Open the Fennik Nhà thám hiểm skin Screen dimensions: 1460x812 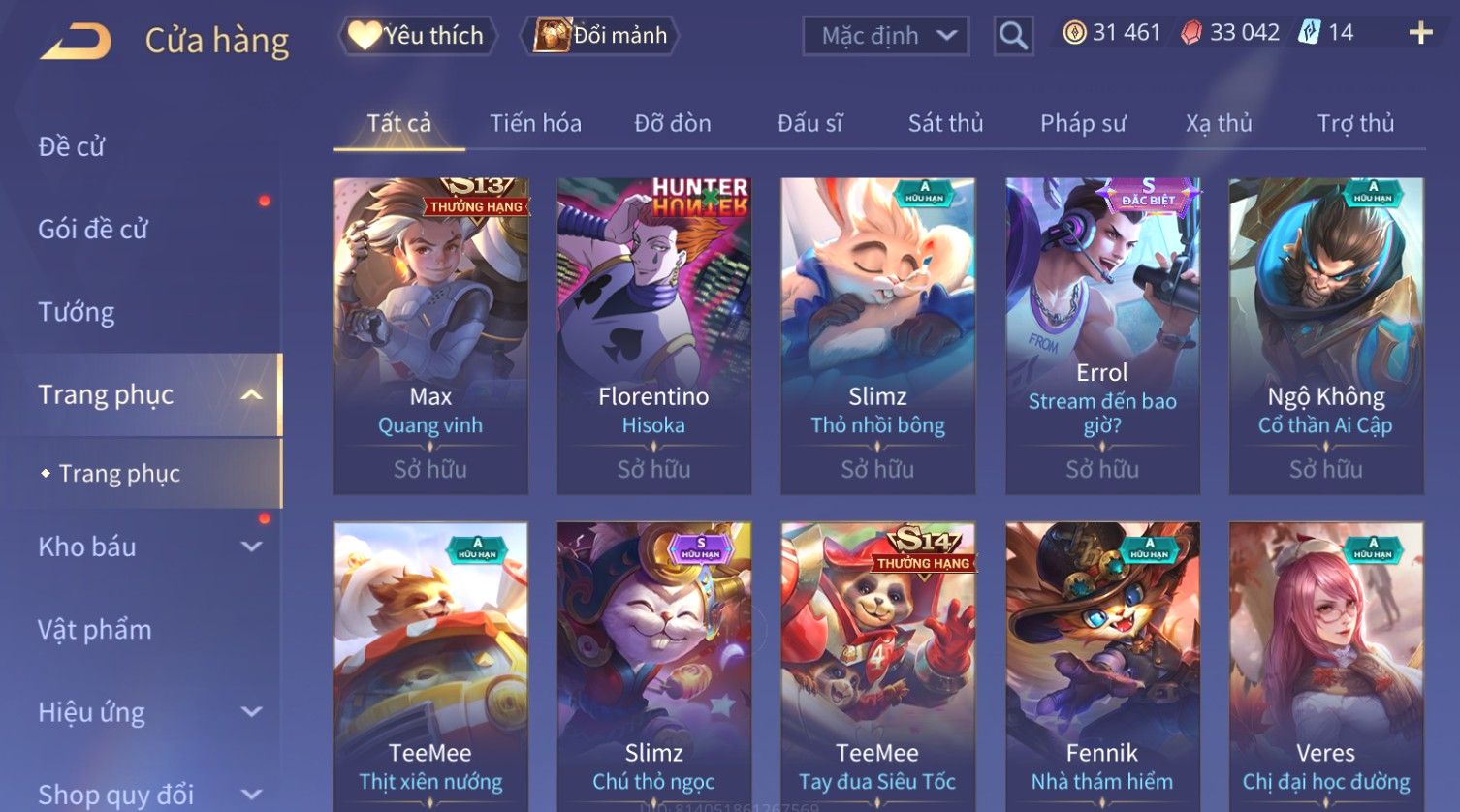click(x=1102, y=667)
